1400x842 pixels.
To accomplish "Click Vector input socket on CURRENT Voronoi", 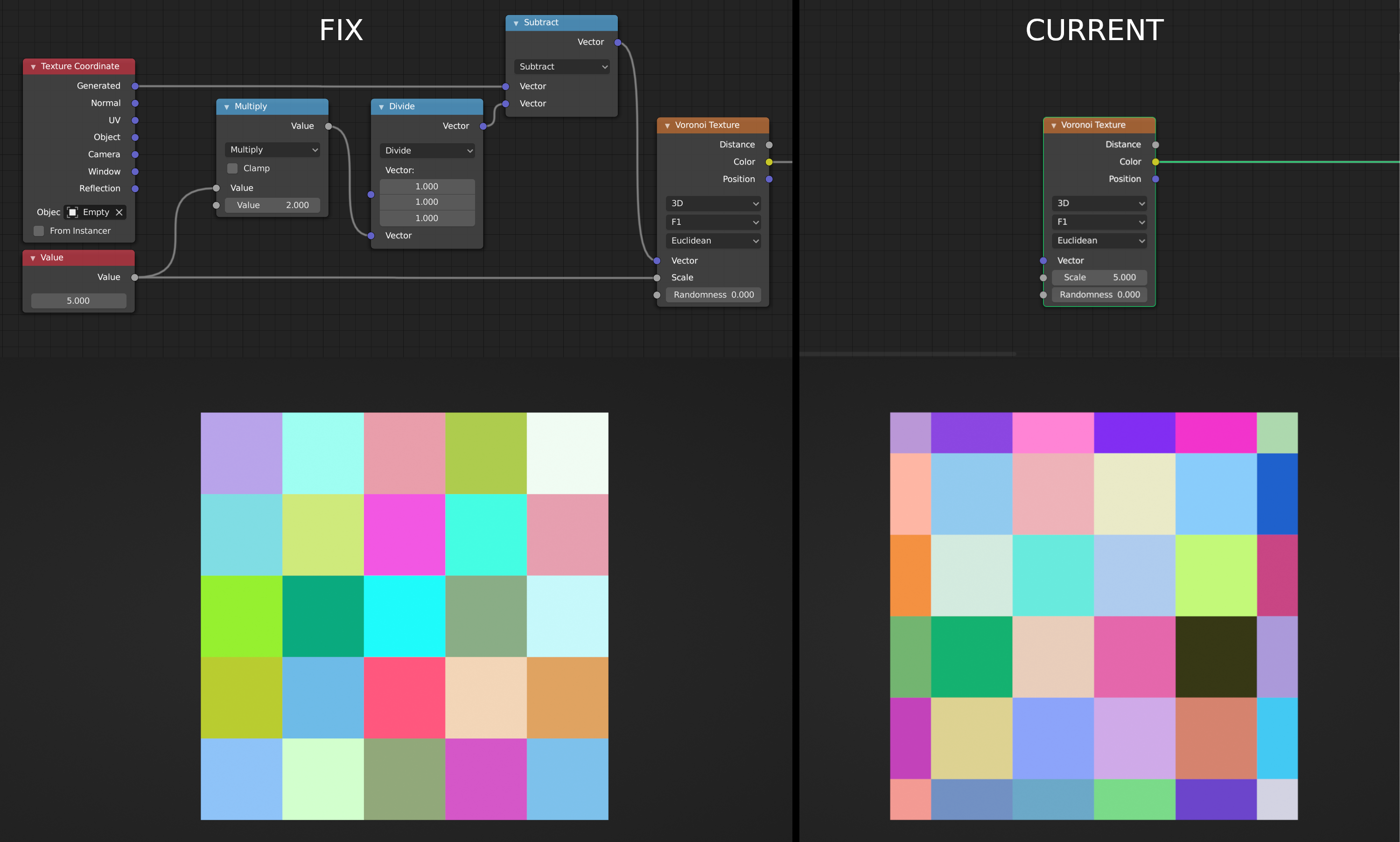I will coord(1043,261).
